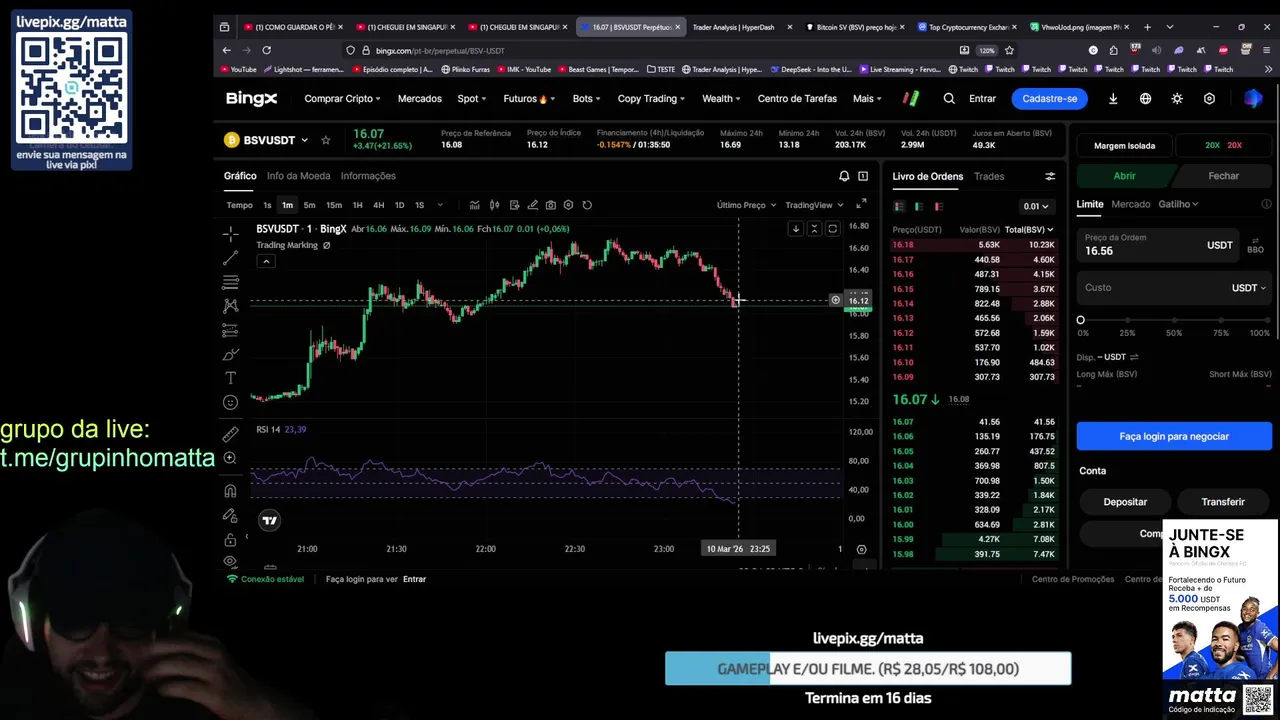Open the time axis settings gear
This screenshot has height=720, width=1280.
[861, 549]
